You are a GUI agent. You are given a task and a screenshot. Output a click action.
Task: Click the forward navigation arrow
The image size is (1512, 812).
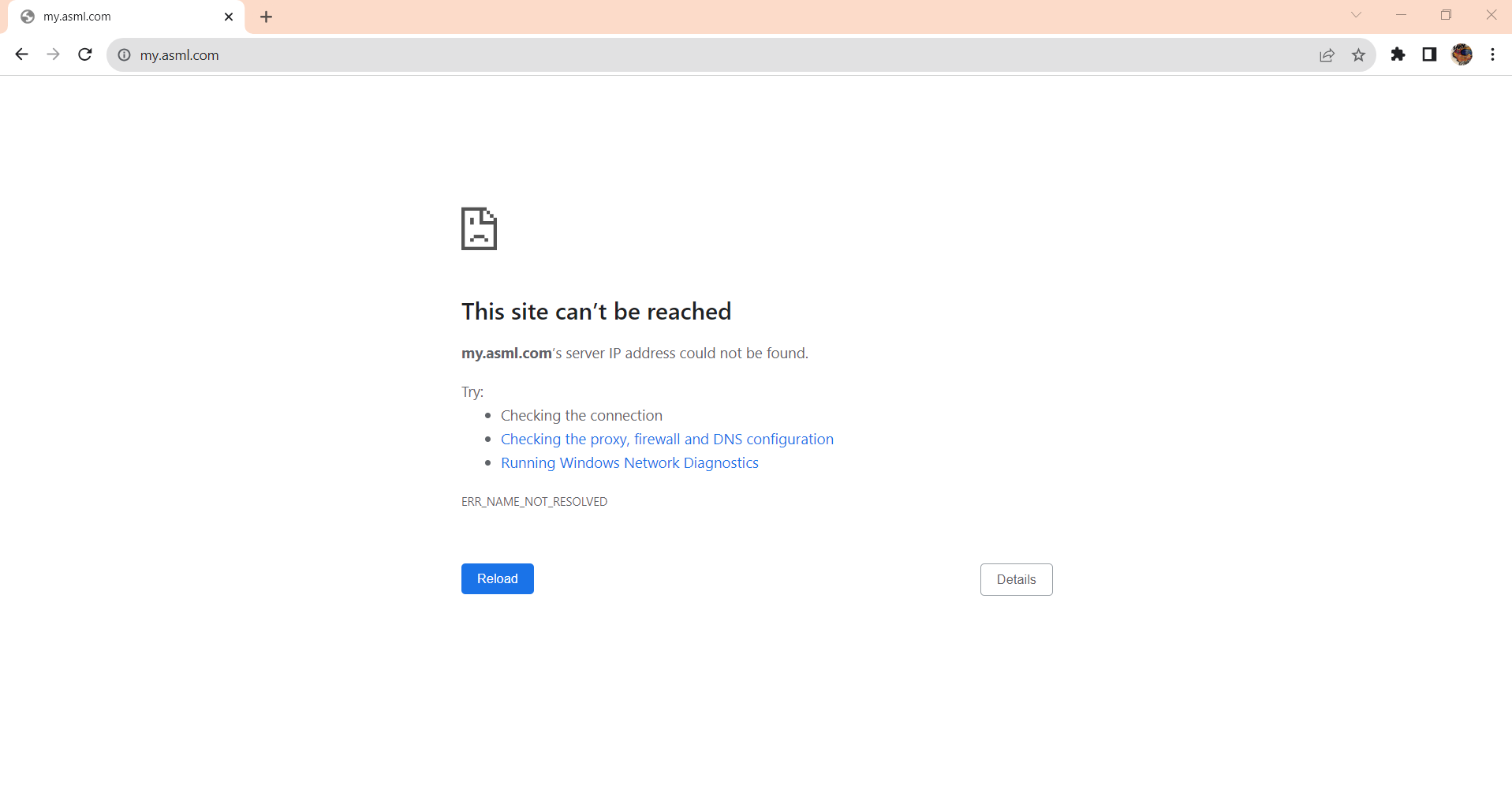click(53, 54)
